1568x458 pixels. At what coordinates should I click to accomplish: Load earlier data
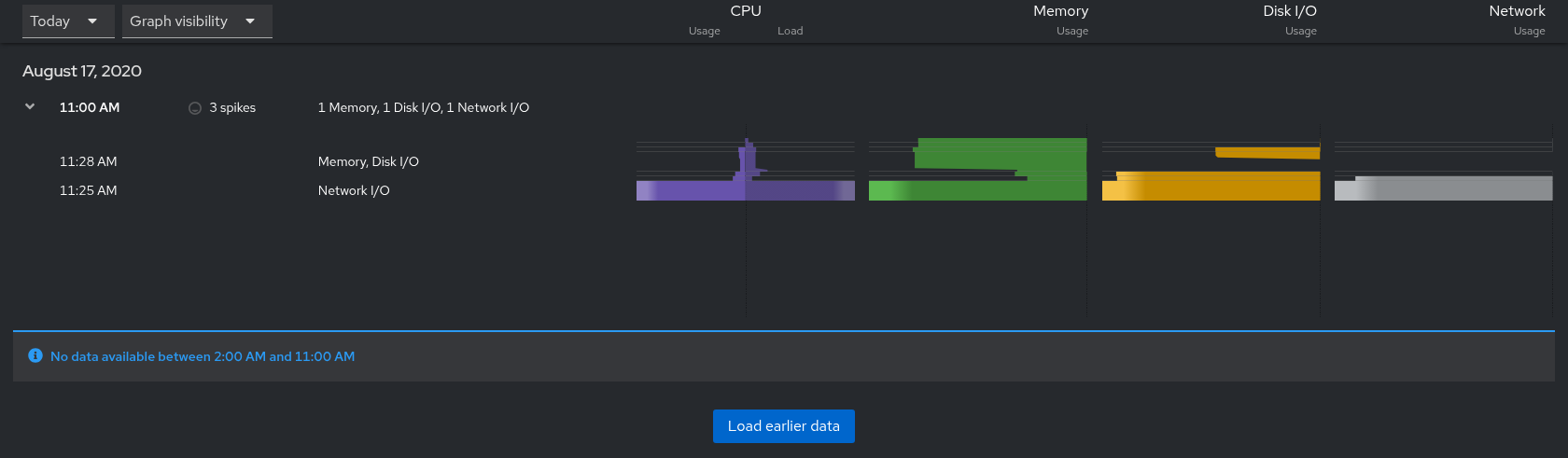pyautogui.click(x=784, y=426)
